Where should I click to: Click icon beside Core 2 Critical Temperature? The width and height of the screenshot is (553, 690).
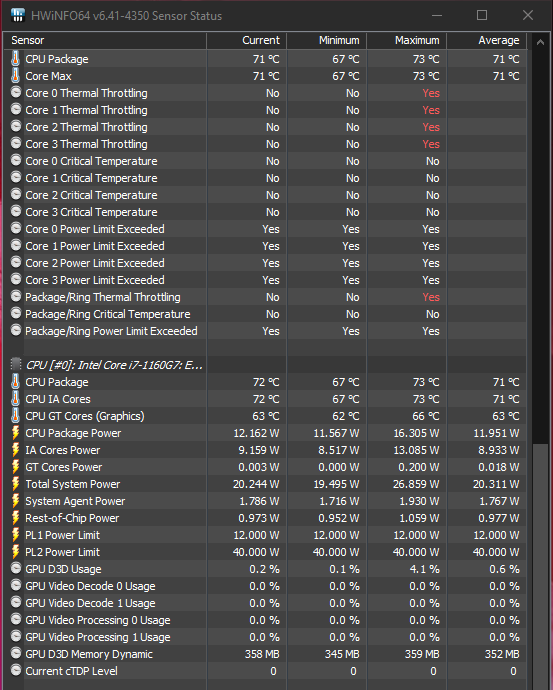click(x=16, y=195)
